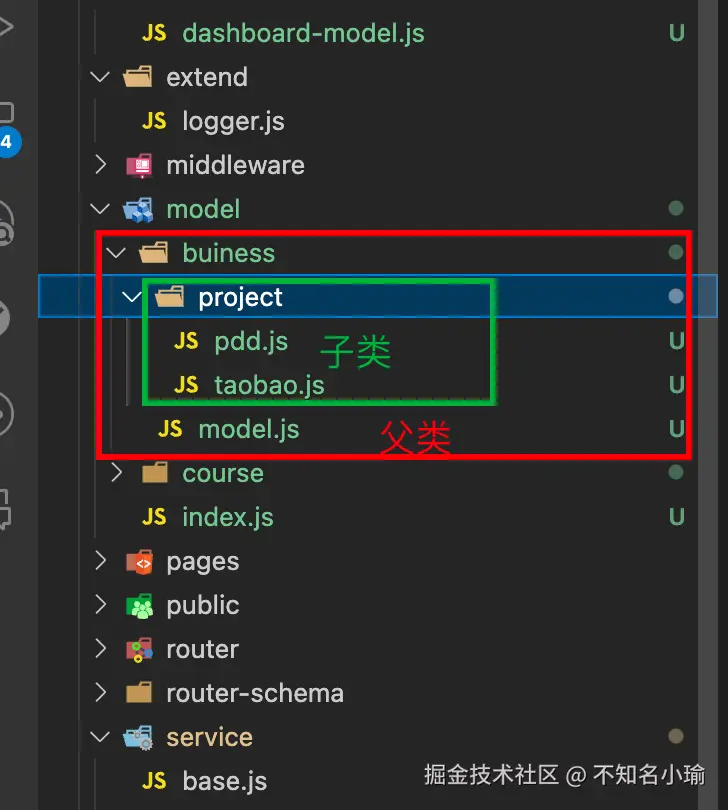Viewport: 728px width, 810px height.
Task: Select model.js under buiness folder
Action: [x=248, y=429]
